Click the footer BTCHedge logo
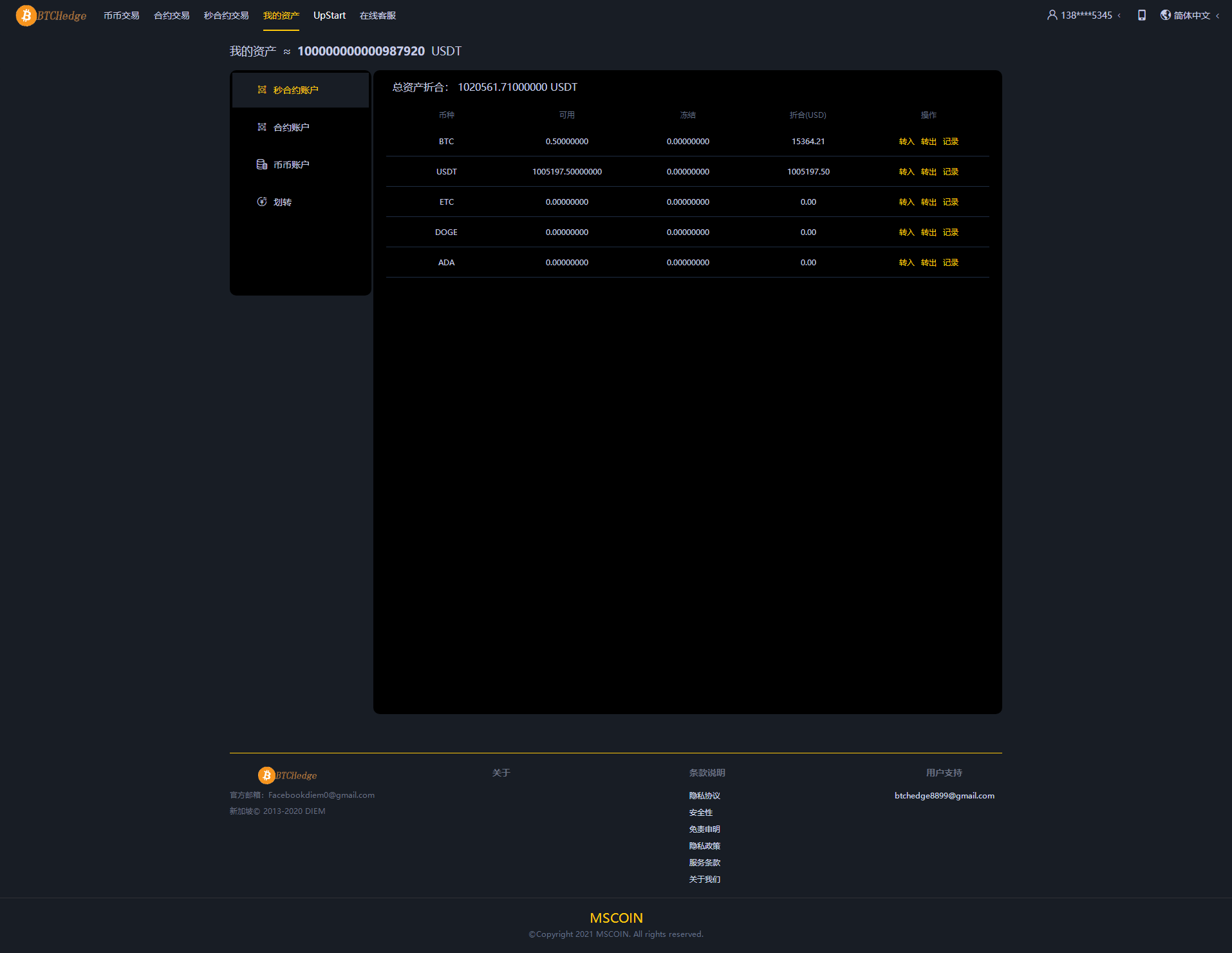 point(287,775)
